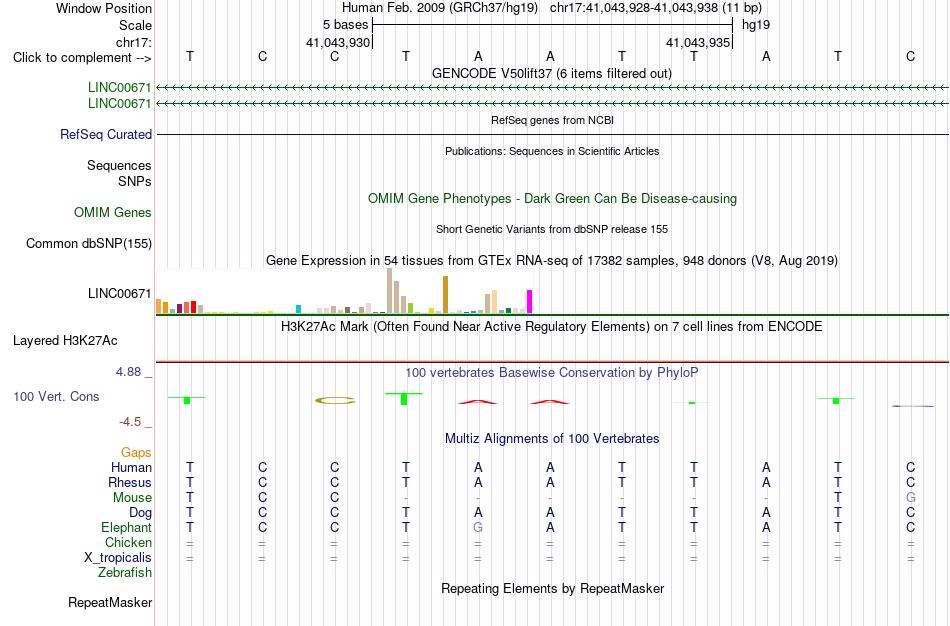
Task: Open the Common dbSNP(155) track label
Action: click(89, 243)
